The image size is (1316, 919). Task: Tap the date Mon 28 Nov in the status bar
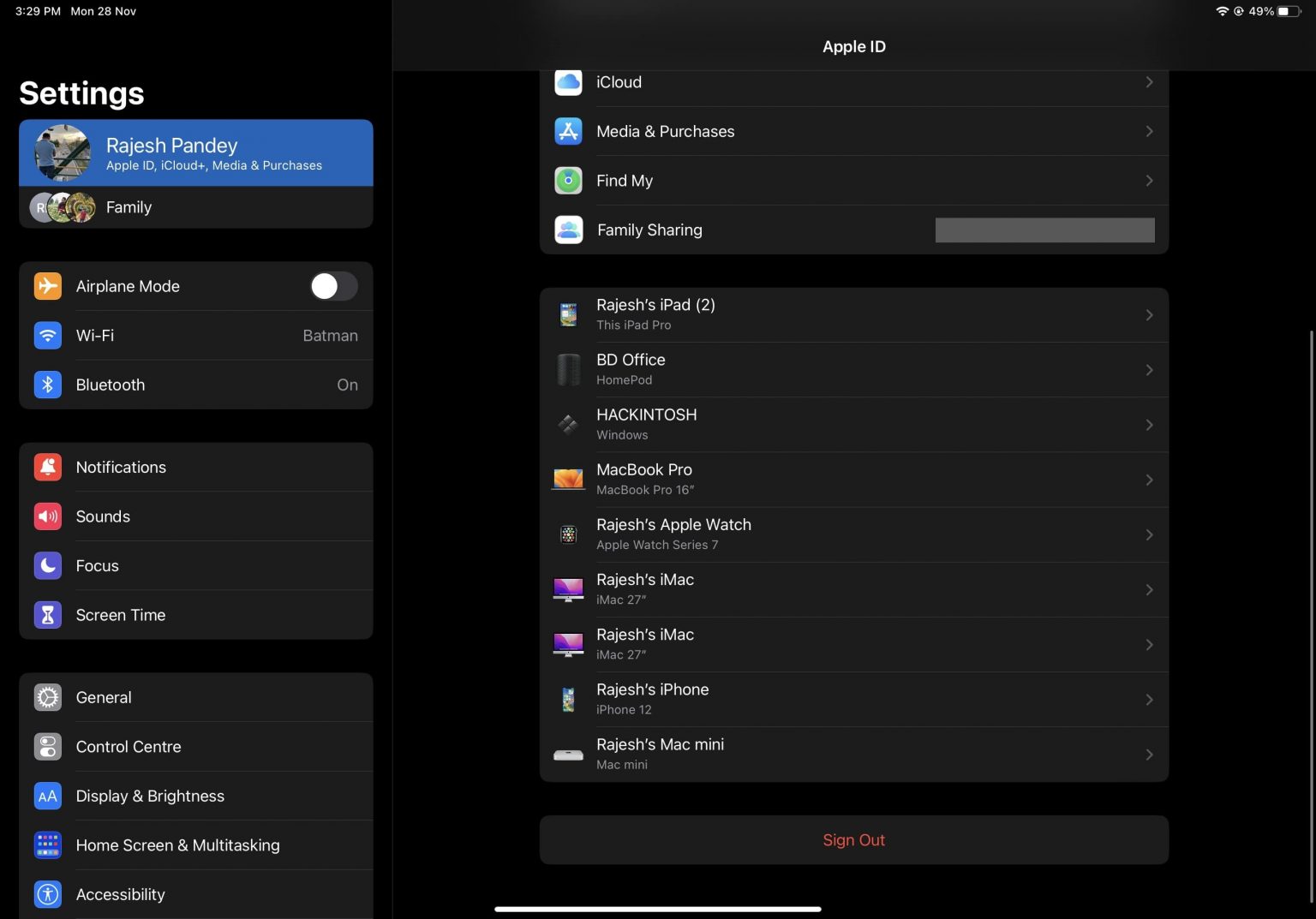click(x=103, y=11)
